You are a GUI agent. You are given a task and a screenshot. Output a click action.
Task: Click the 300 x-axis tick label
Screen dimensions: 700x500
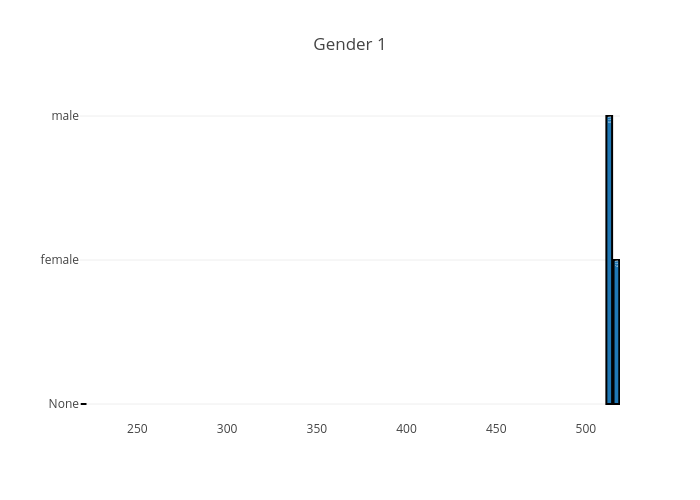[227, 429]
